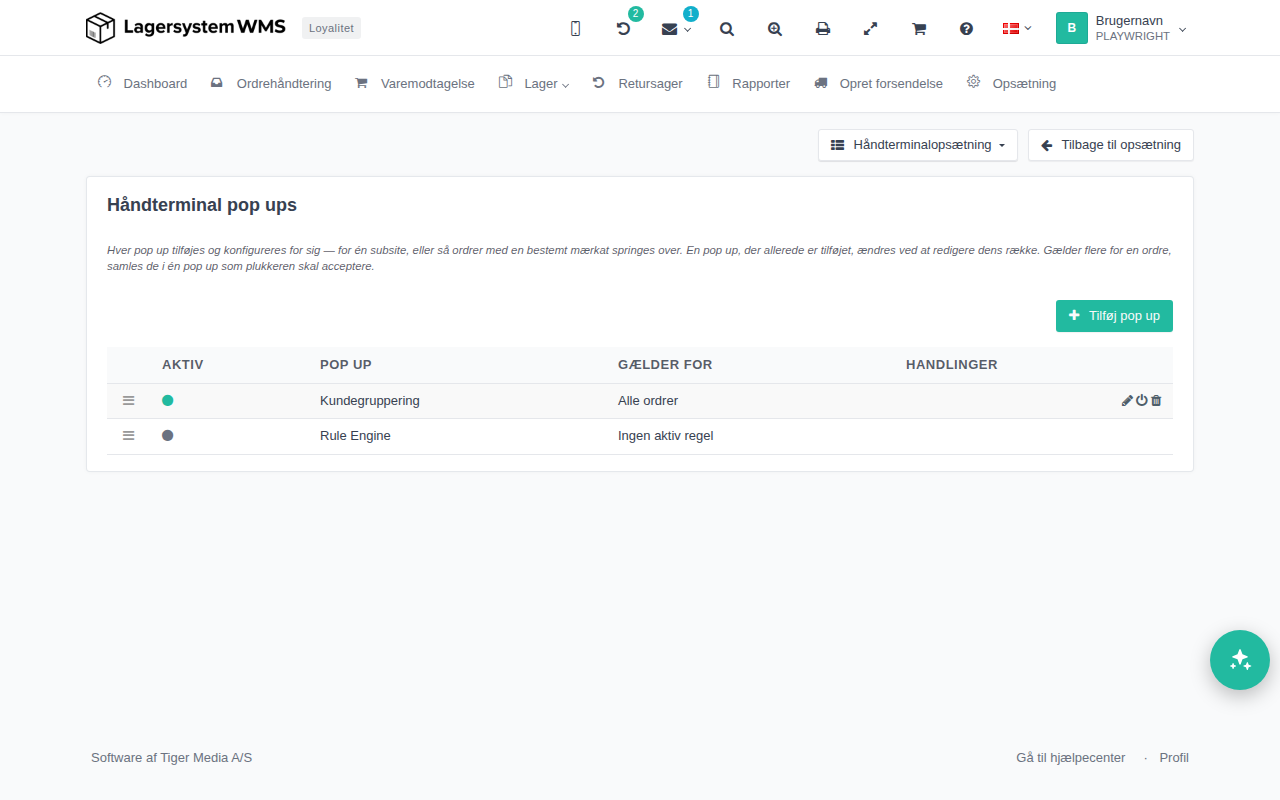This screenshot has height=800, width=1280.
Task: Grab the reorder handle for Kundegruppering row
Action: pos(128,400)
